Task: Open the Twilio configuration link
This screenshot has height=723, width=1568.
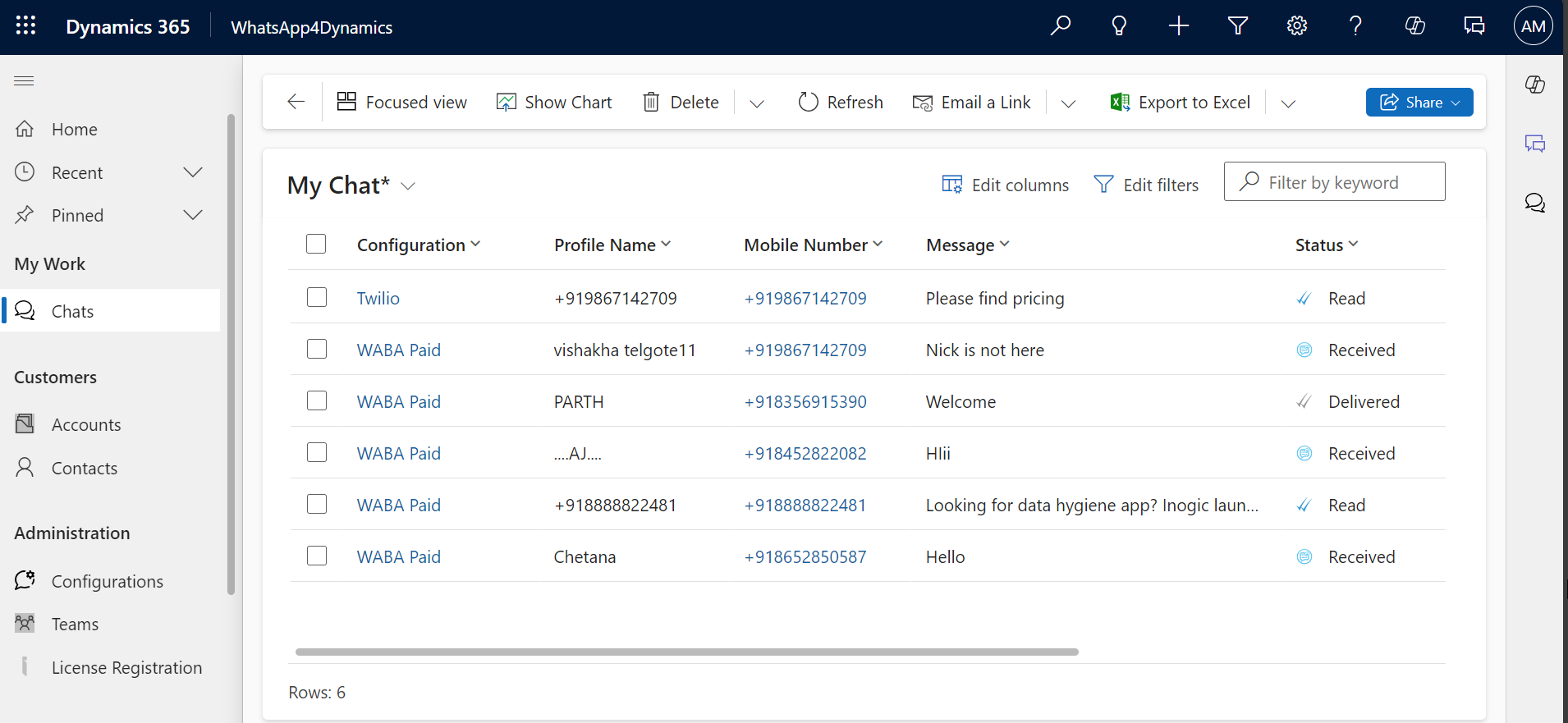Action: [378, 298]
